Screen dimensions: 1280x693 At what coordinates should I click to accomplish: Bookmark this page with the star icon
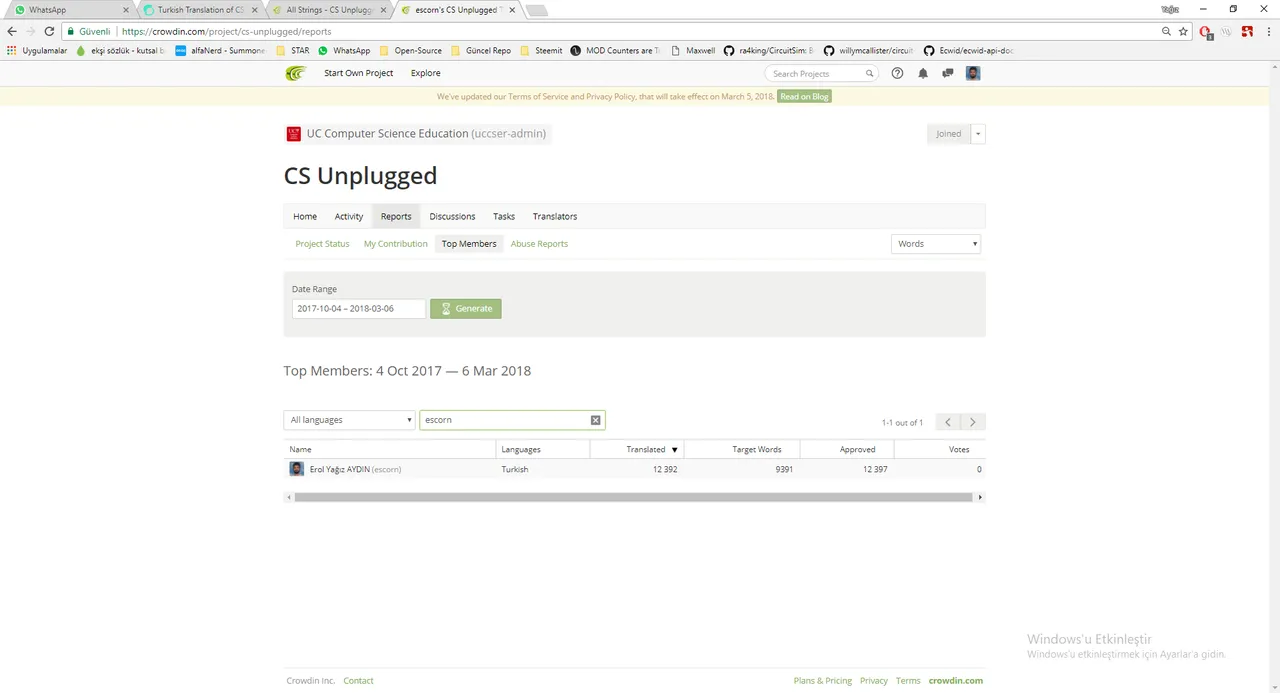click(x=1183, y=31)
